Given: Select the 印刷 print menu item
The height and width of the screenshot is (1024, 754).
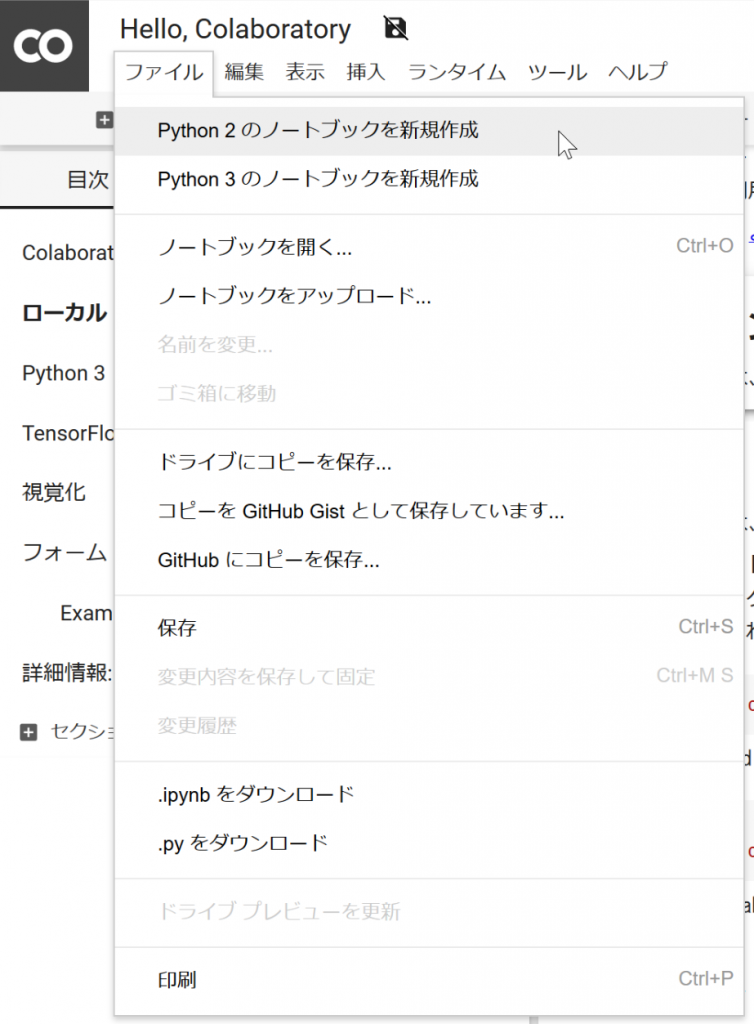Looking at the screenshot, I should coord(177,979).
